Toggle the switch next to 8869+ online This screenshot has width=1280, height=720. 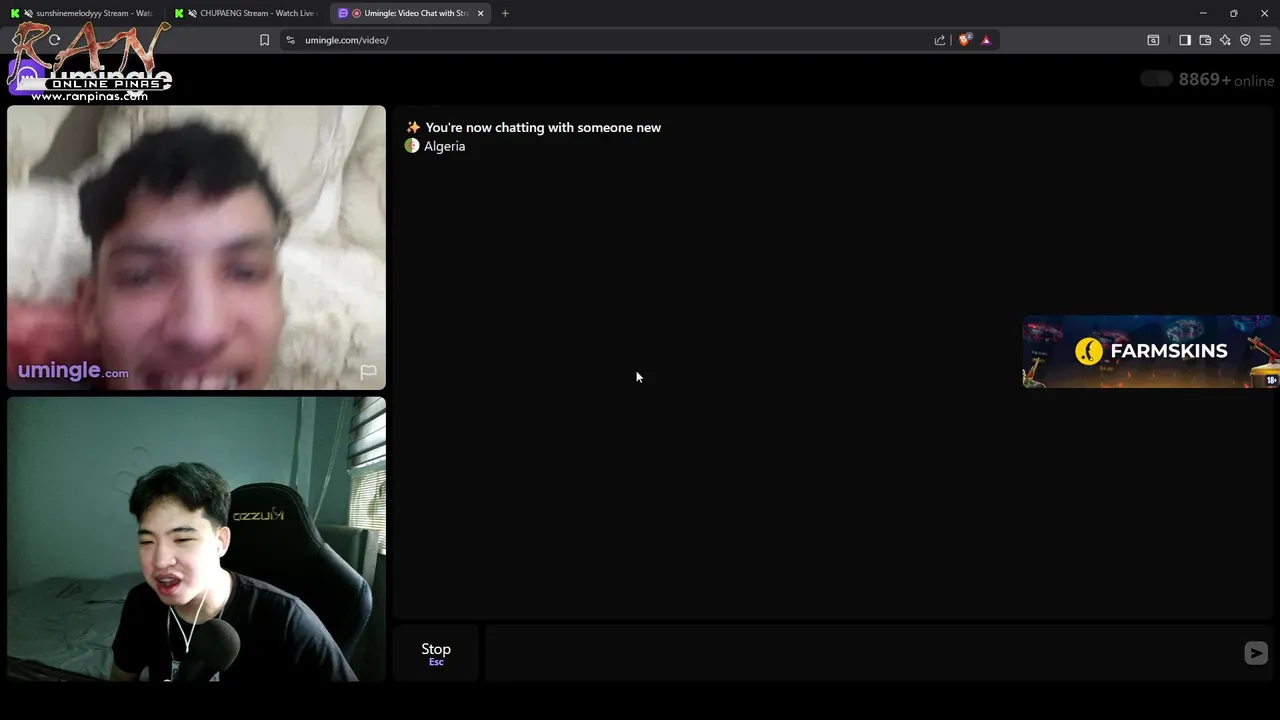point(1156,79)
